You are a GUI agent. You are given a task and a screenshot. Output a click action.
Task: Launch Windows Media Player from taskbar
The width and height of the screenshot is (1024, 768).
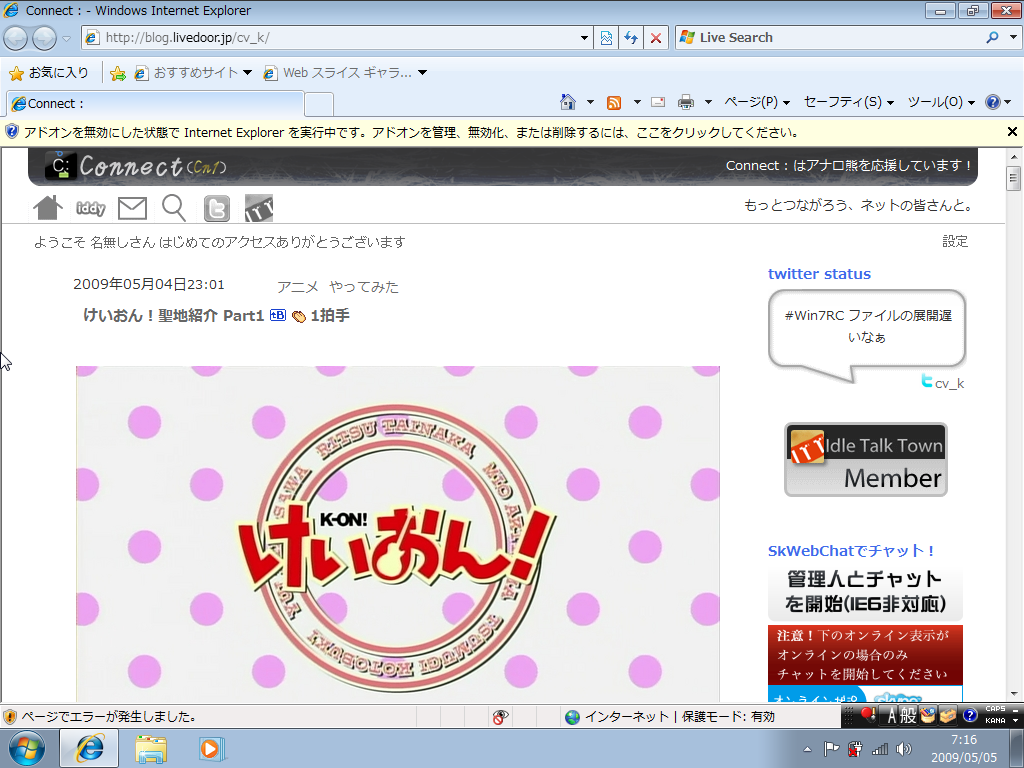click(212, 748)
